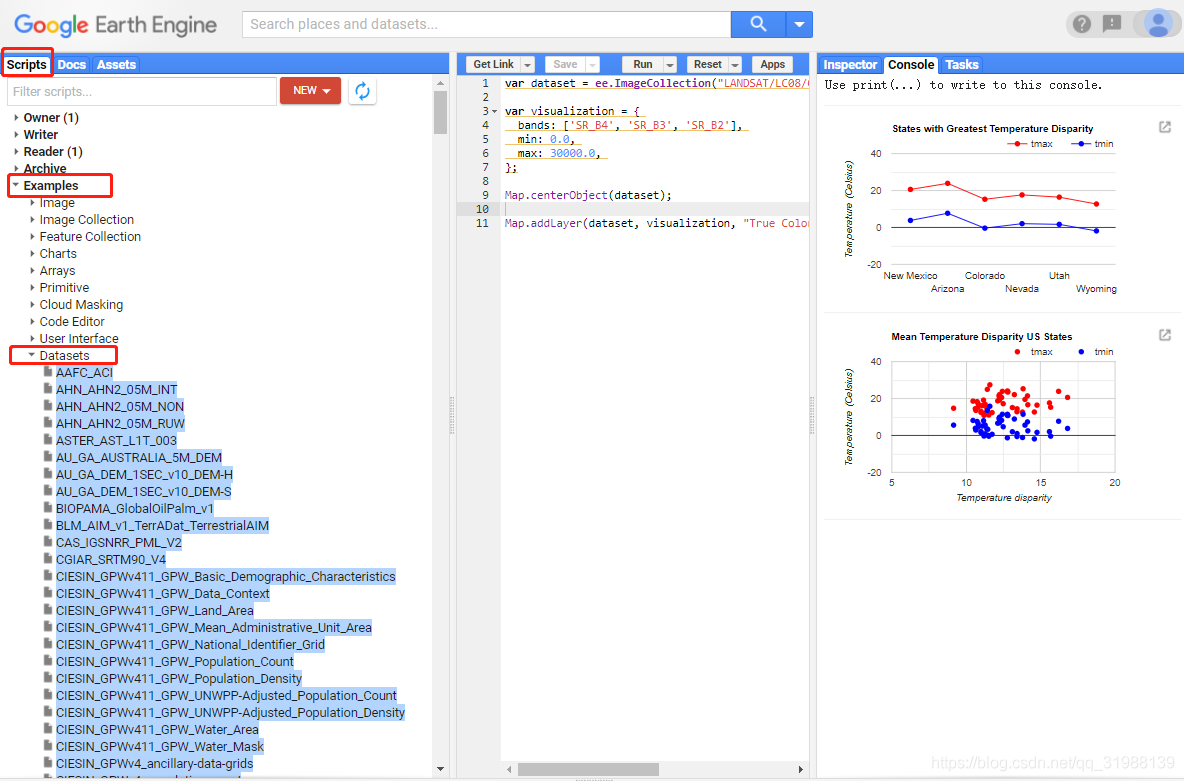Click the file icon beside AHN_AHN2_05M_INT
Image resolution: width=1184 pixels, height=781 pixels.
48,389
